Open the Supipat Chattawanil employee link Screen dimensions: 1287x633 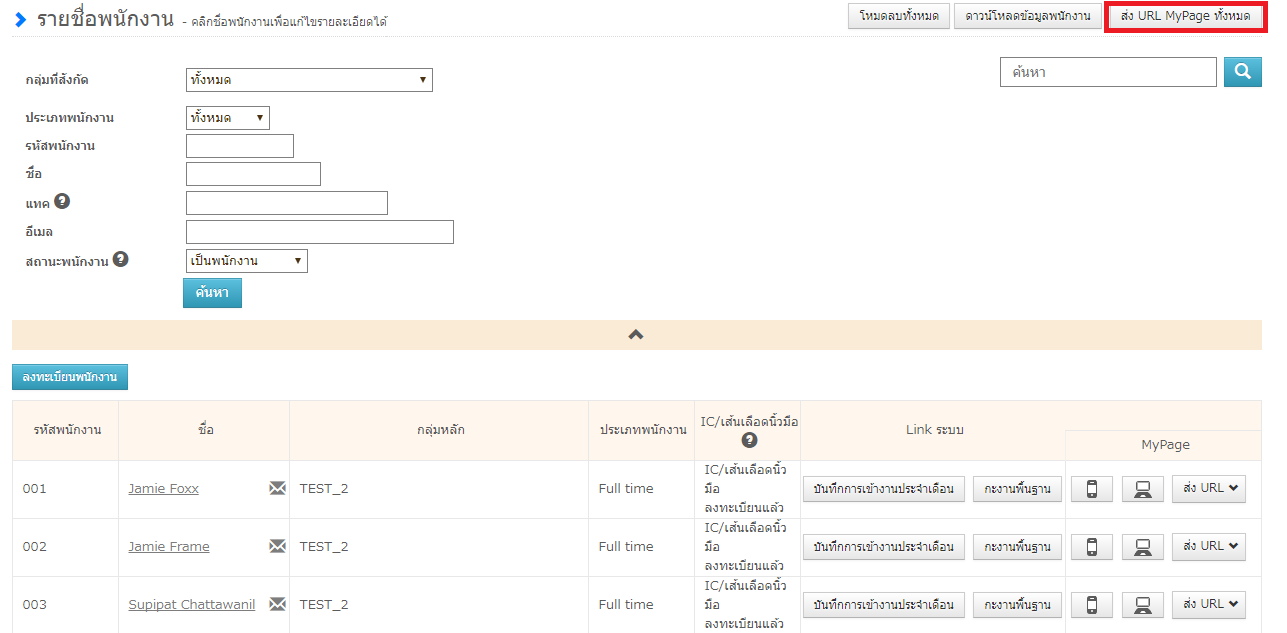pos(191,605)
